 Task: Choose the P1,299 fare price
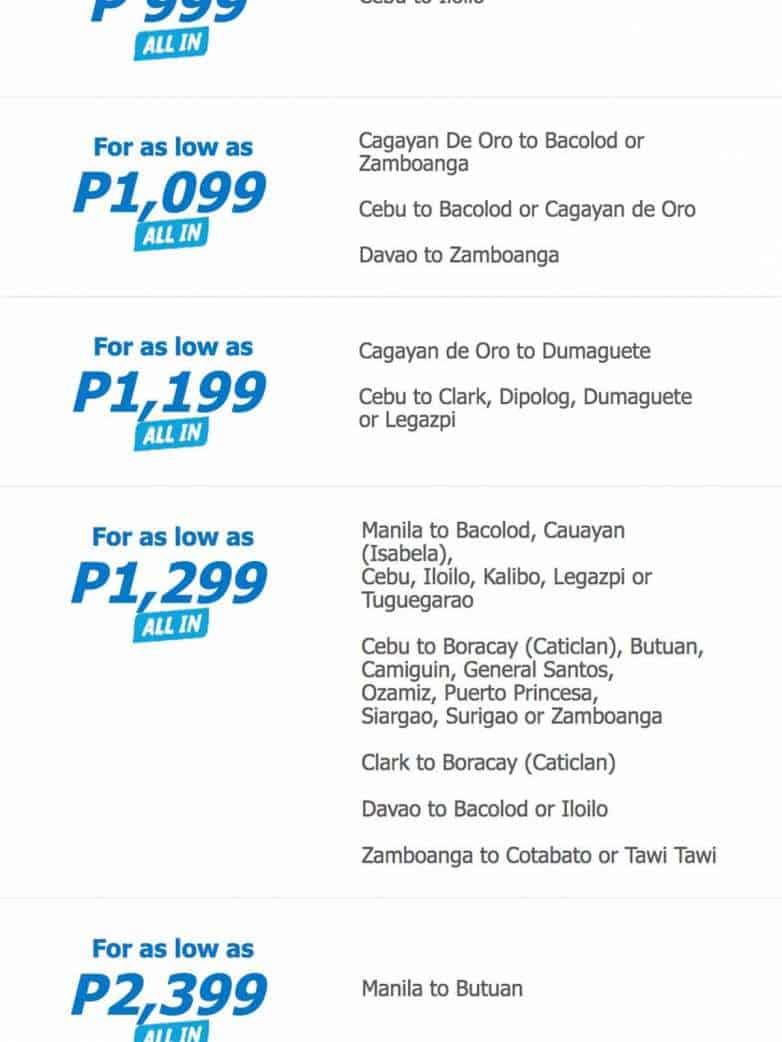pyautogui.click(x=170, y=583)
